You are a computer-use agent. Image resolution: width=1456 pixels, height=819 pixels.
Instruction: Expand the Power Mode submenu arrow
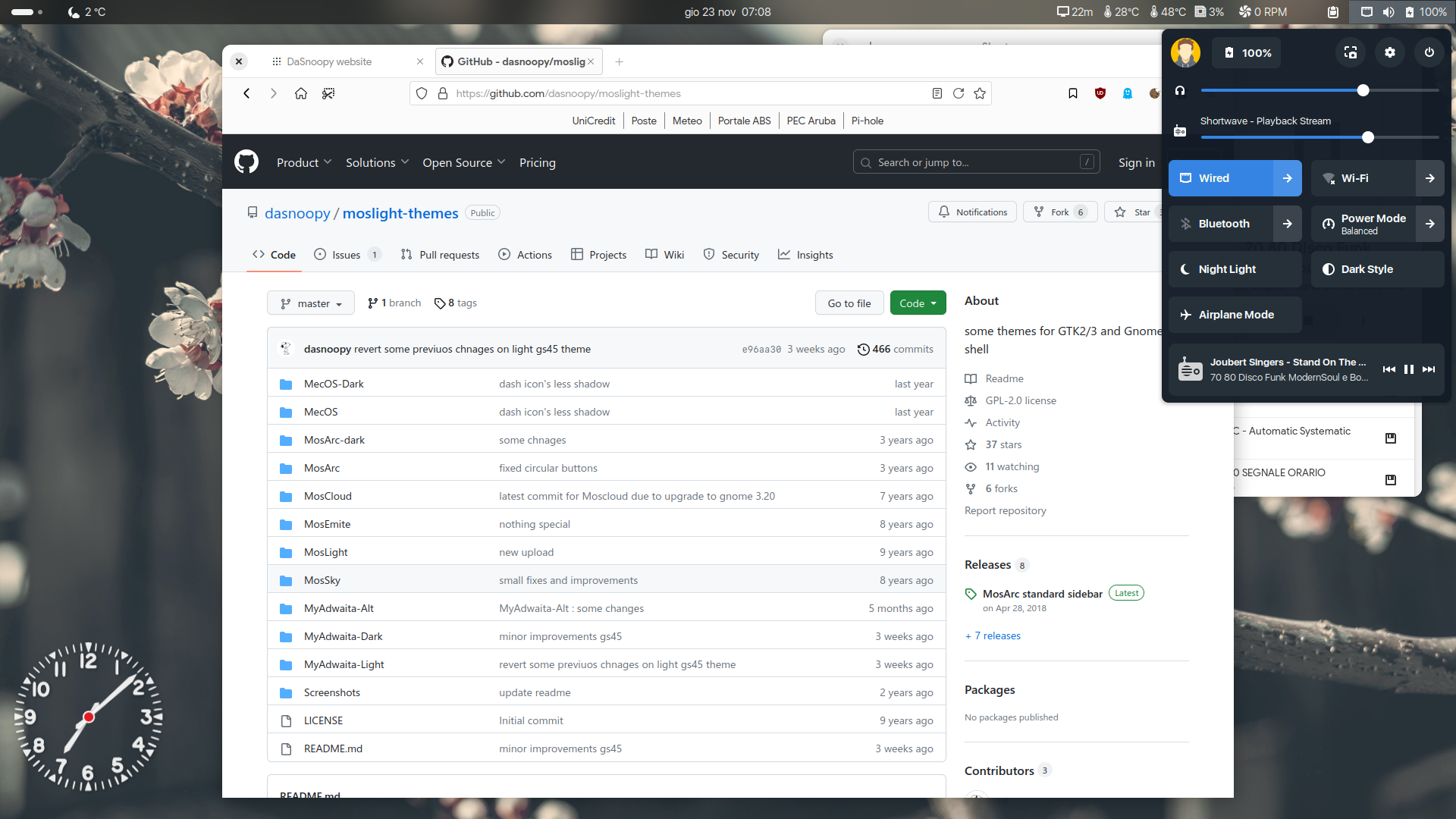tap(1430, 224)
